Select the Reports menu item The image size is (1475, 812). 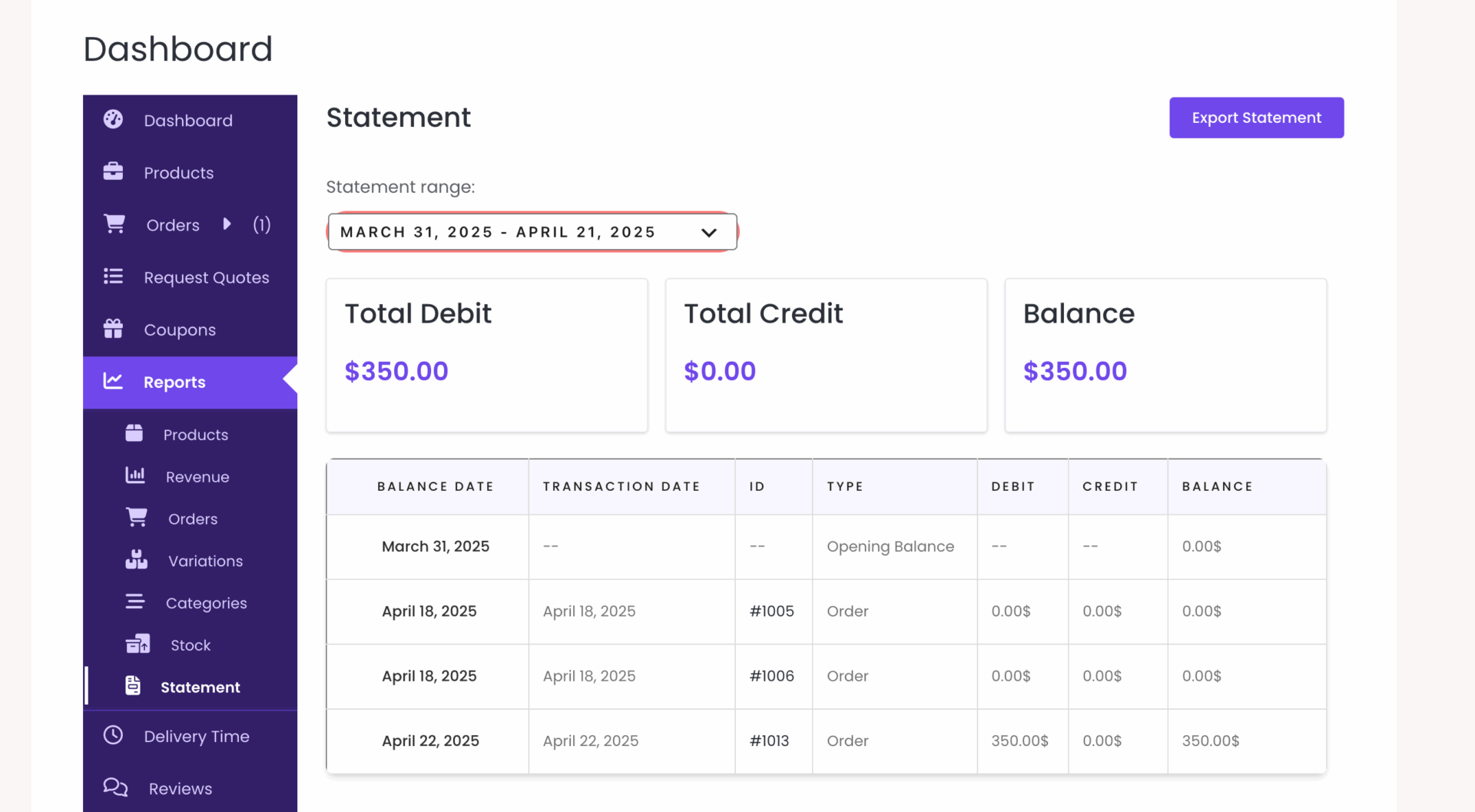point(190,382)
